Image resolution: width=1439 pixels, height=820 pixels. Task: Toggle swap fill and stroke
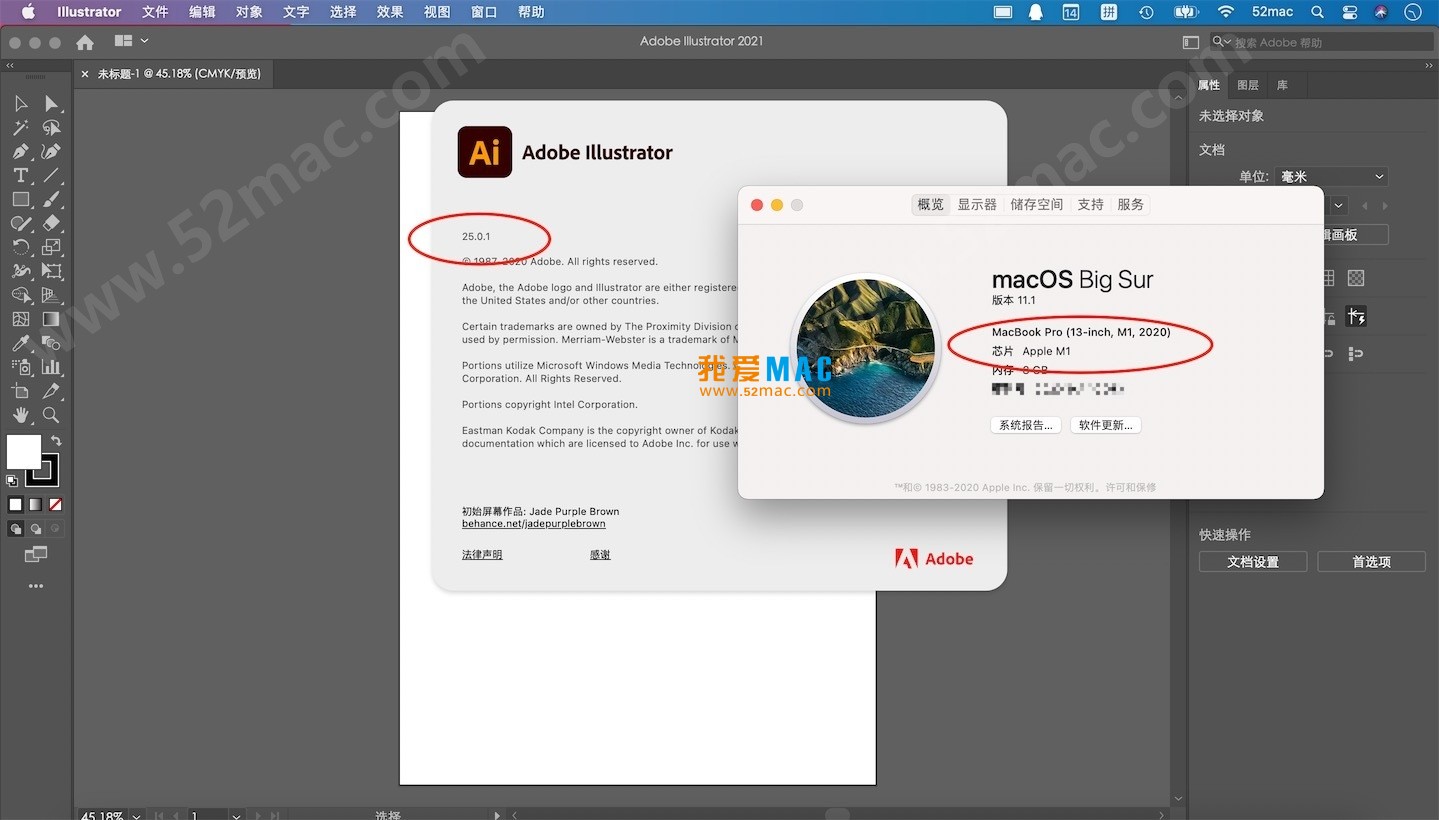57,440
